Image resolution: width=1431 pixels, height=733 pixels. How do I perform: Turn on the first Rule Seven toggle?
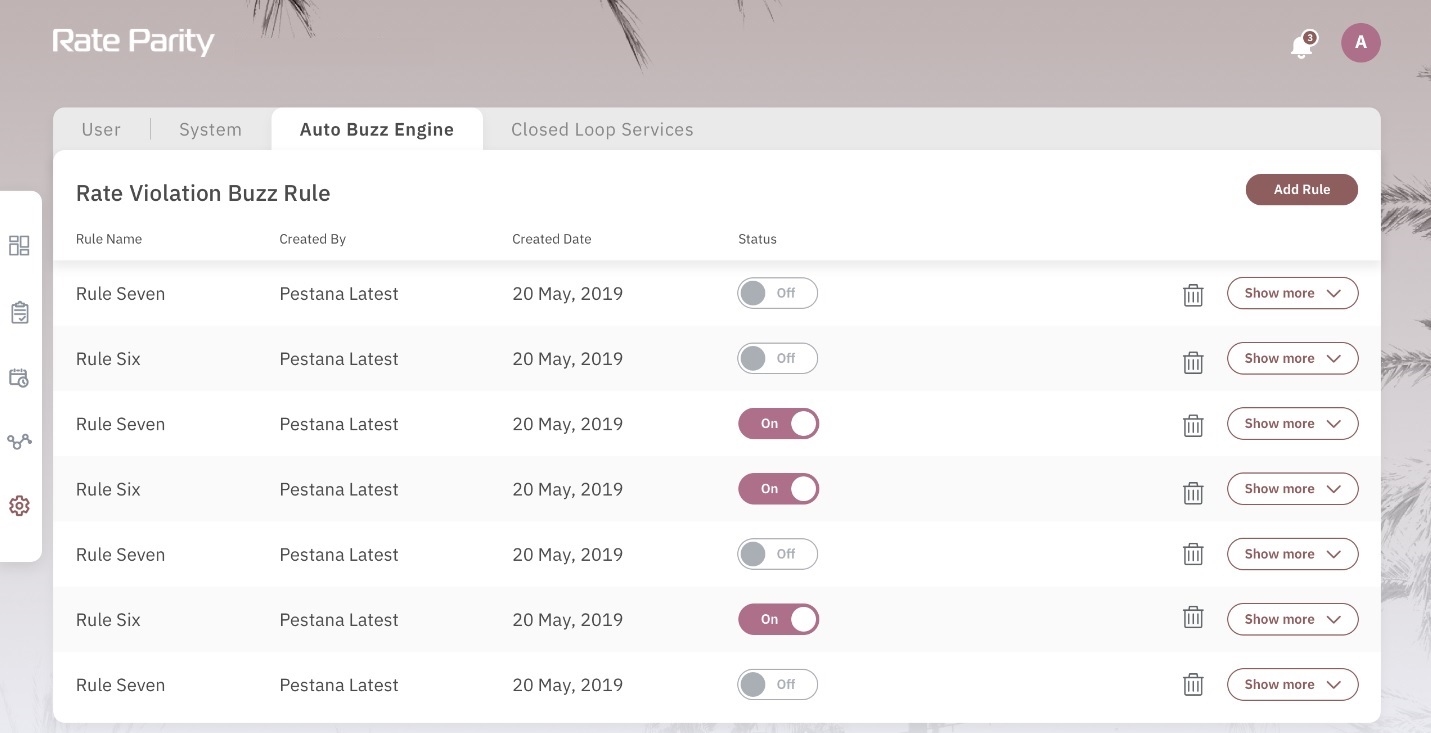click(x=778, y=294)
